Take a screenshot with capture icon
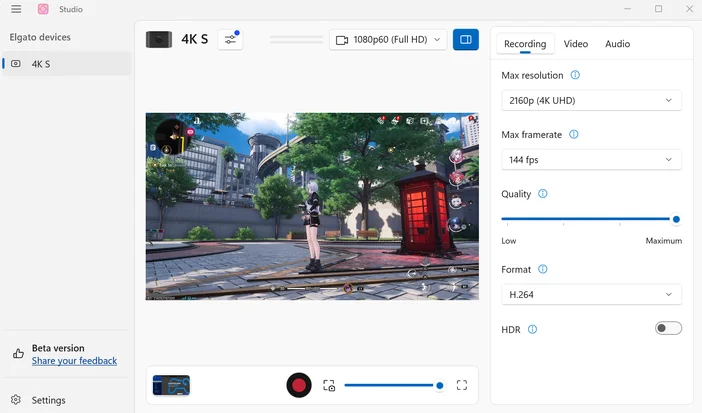Screen dimensions: 702x413 coord(329,385)
